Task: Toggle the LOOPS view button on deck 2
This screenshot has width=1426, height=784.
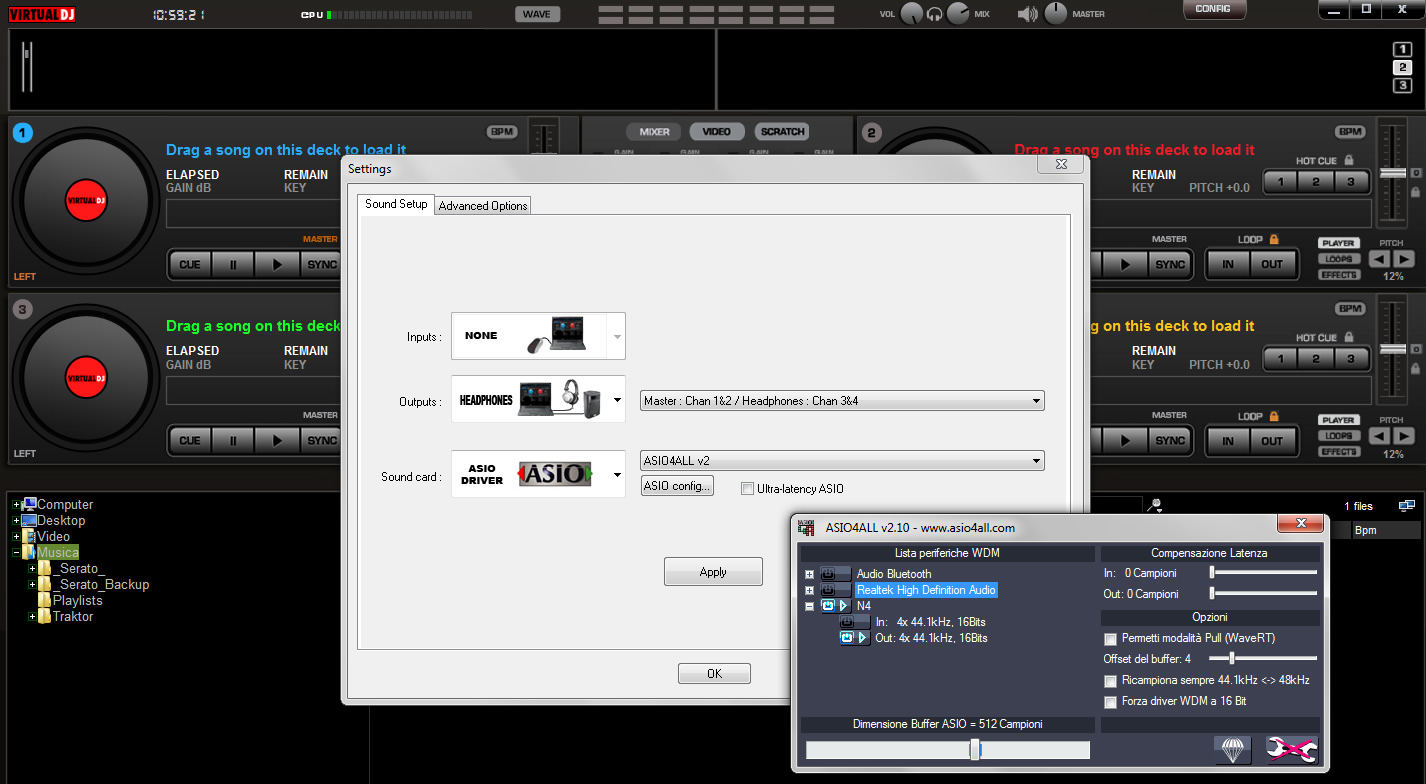Action: coord(1338,259)
